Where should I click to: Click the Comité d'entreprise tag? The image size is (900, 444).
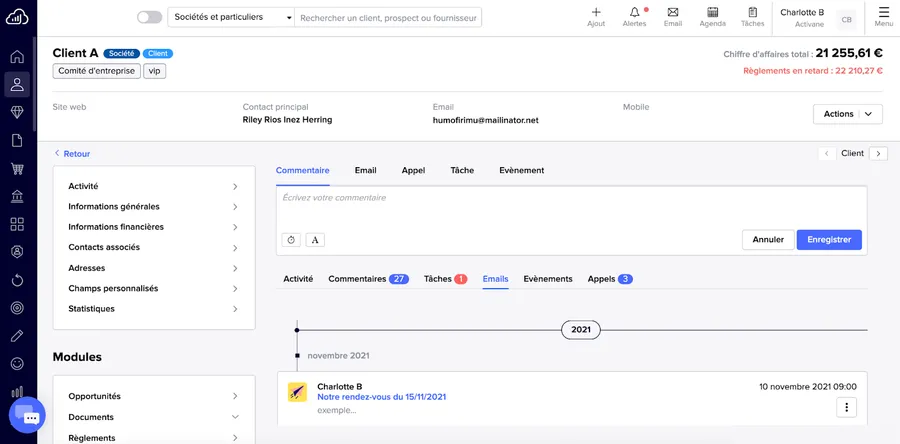(x=96, y=71)
